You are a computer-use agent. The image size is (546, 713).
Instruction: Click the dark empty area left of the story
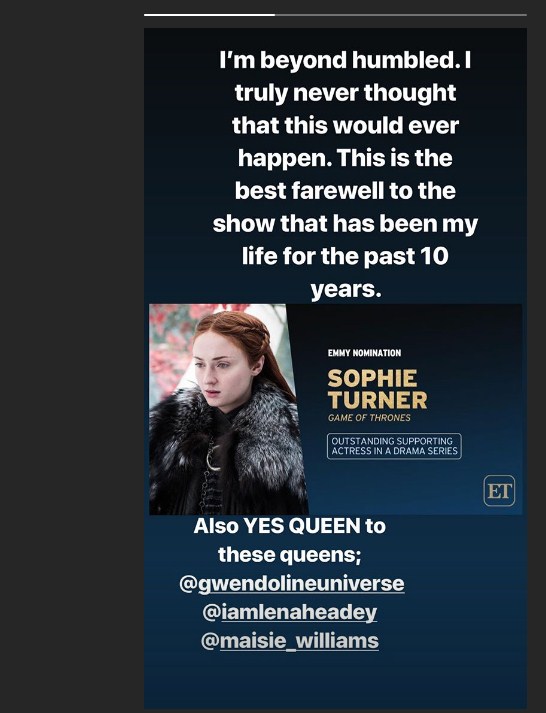72,356
